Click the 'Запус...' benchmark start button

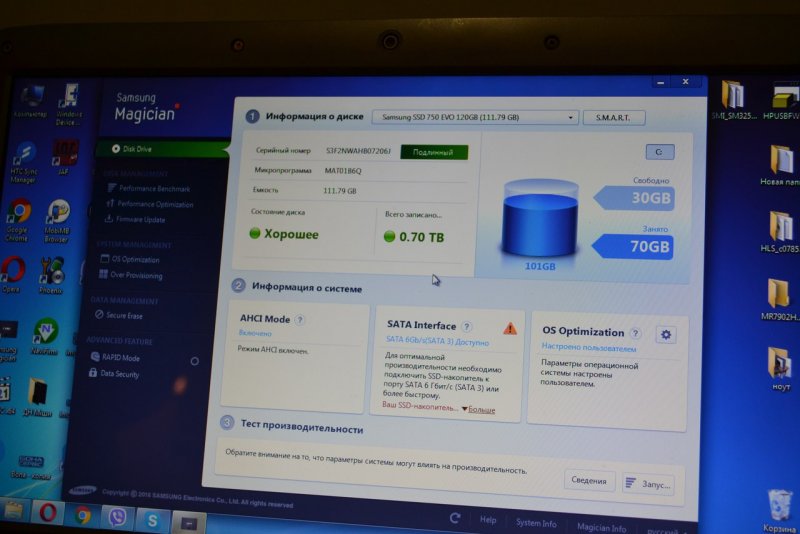(x=648, y=484)
